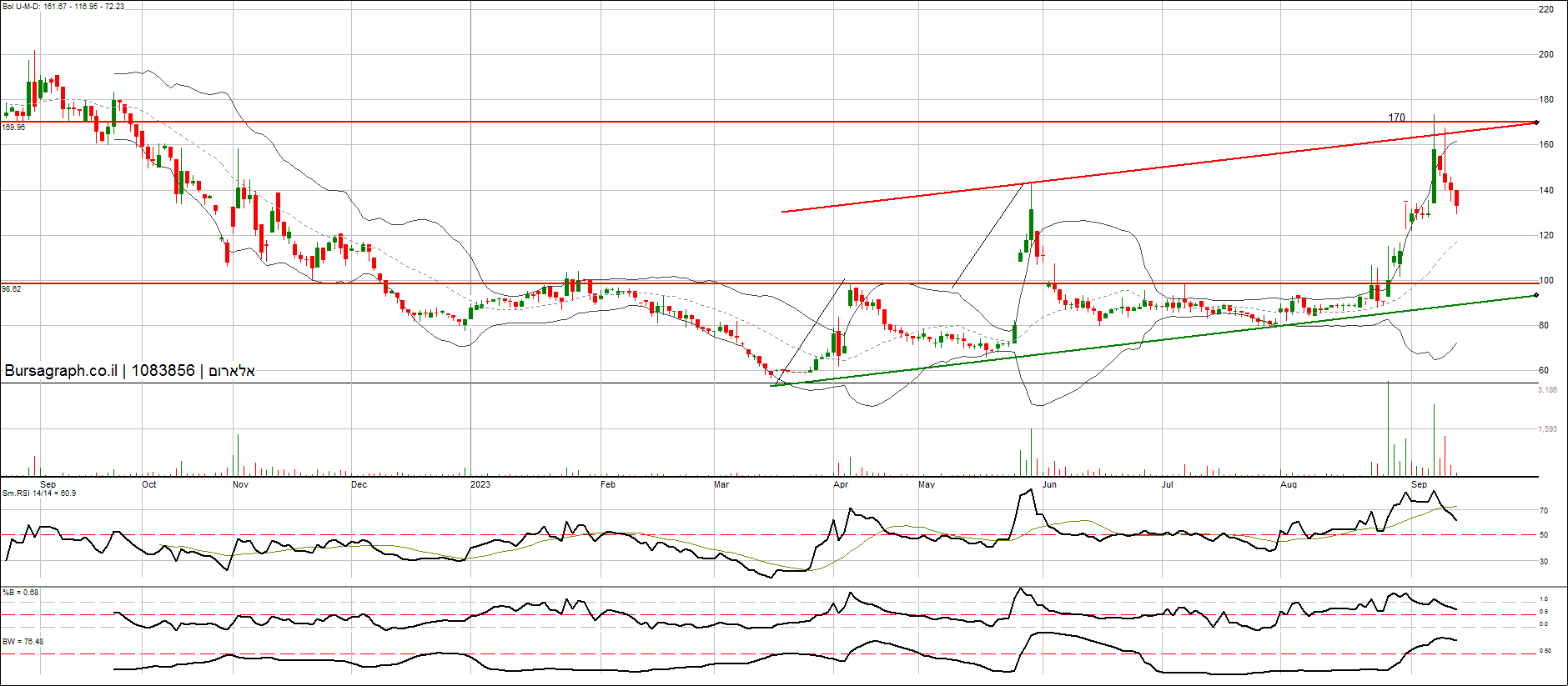
Task: Click the Jun label on time axis
Action: point(1049,484)
